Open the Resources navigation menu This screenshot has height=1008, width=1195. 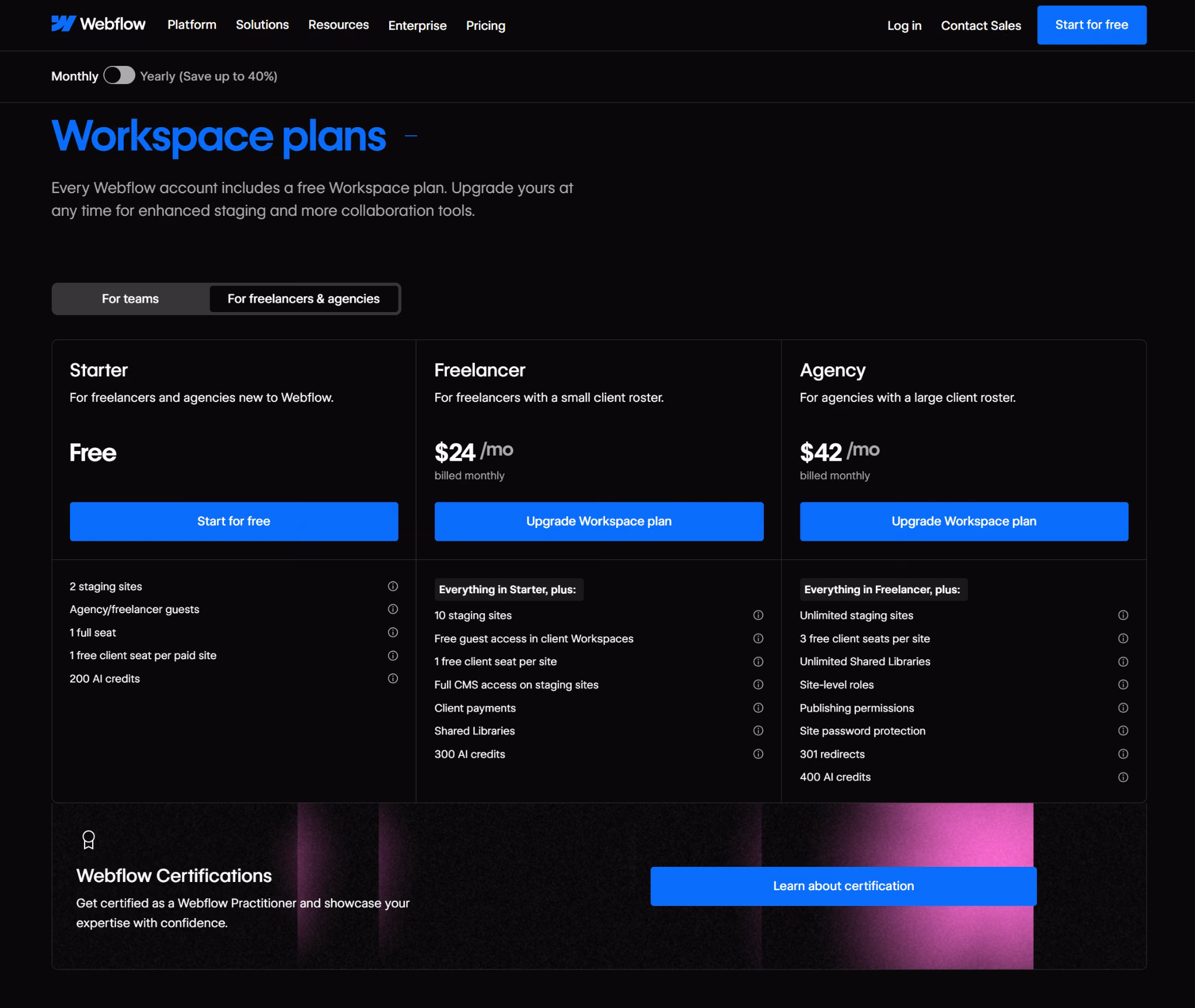coord(338,24)
